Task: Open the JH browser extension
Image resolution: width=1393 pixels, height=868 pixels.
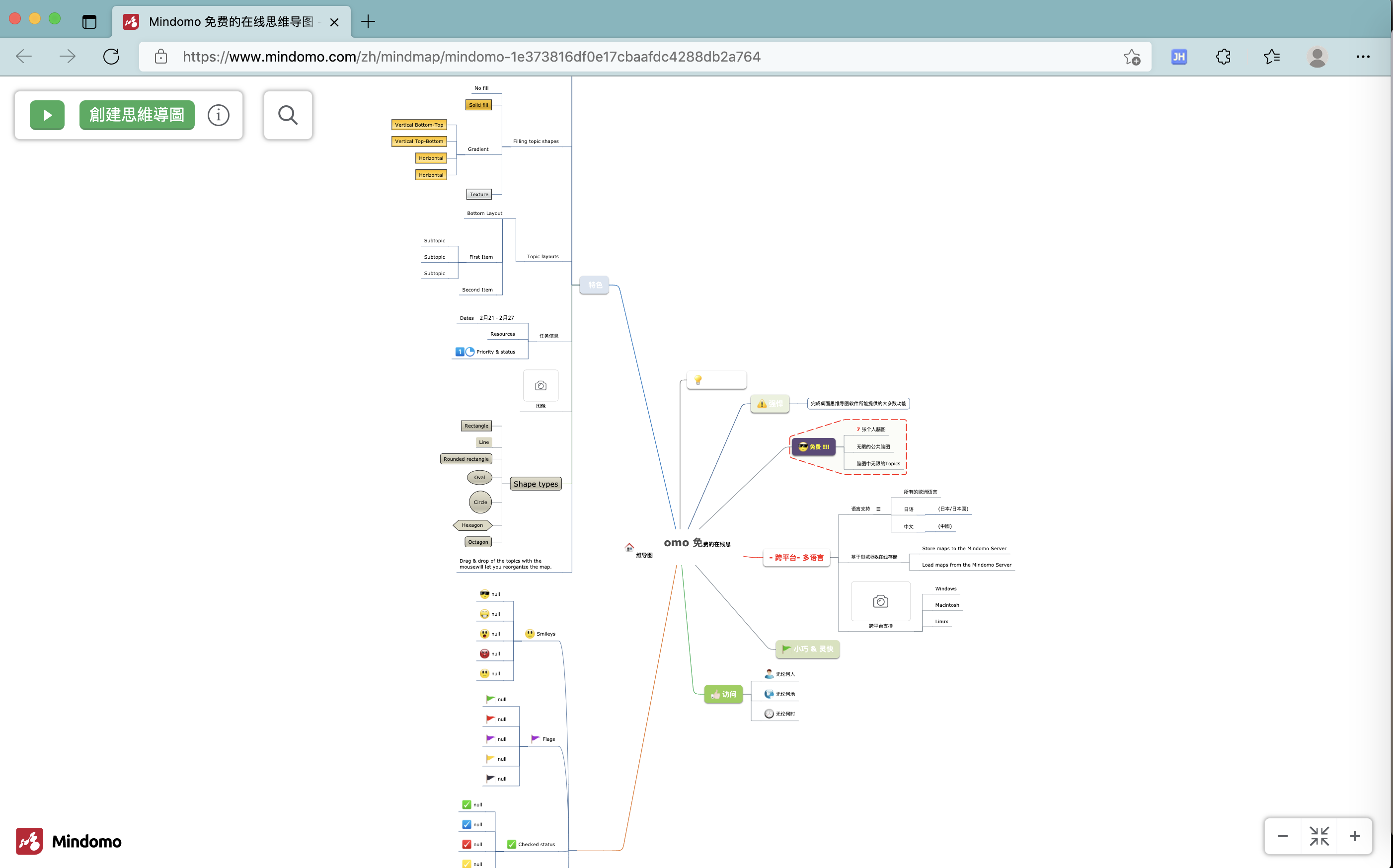Action: coord(1179,56)
